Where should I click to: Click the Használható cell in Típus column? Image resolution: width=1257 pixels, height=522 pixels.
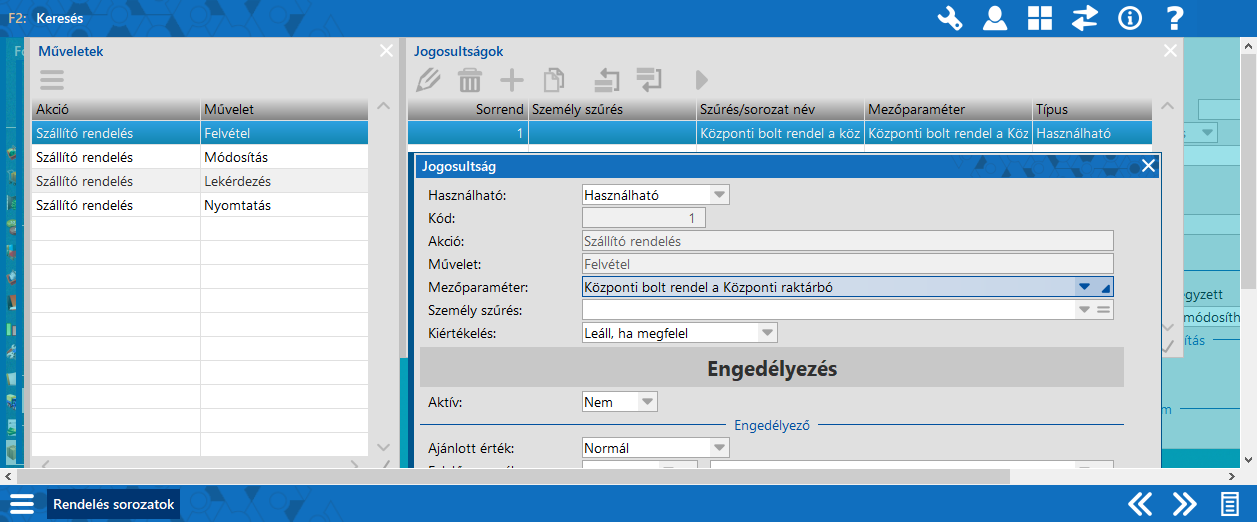coord(1092,133)
